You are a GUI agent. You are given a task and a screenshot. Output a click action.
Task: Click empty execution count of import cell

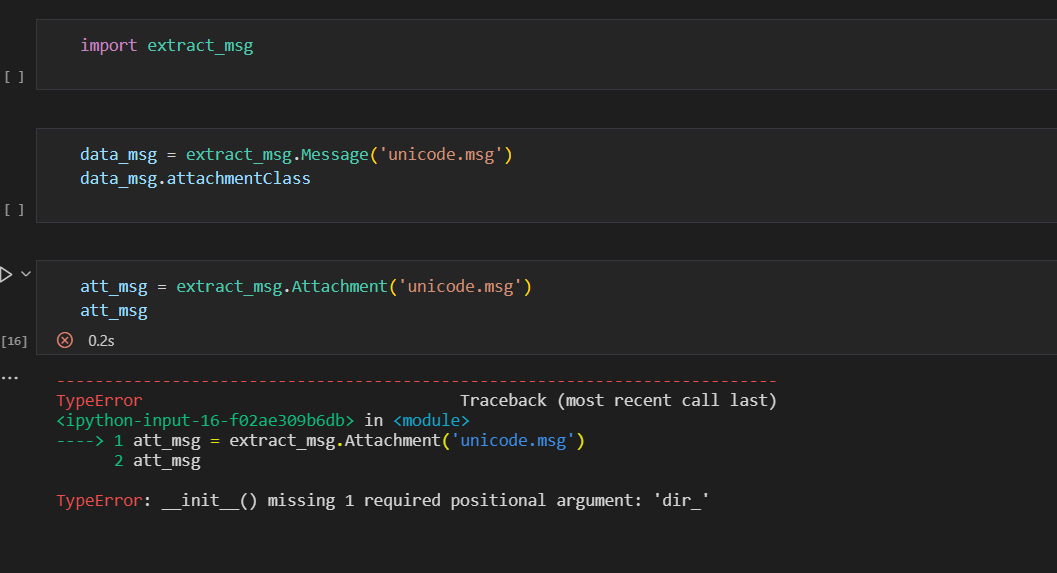pyautogui.click(x=14, y=77)
